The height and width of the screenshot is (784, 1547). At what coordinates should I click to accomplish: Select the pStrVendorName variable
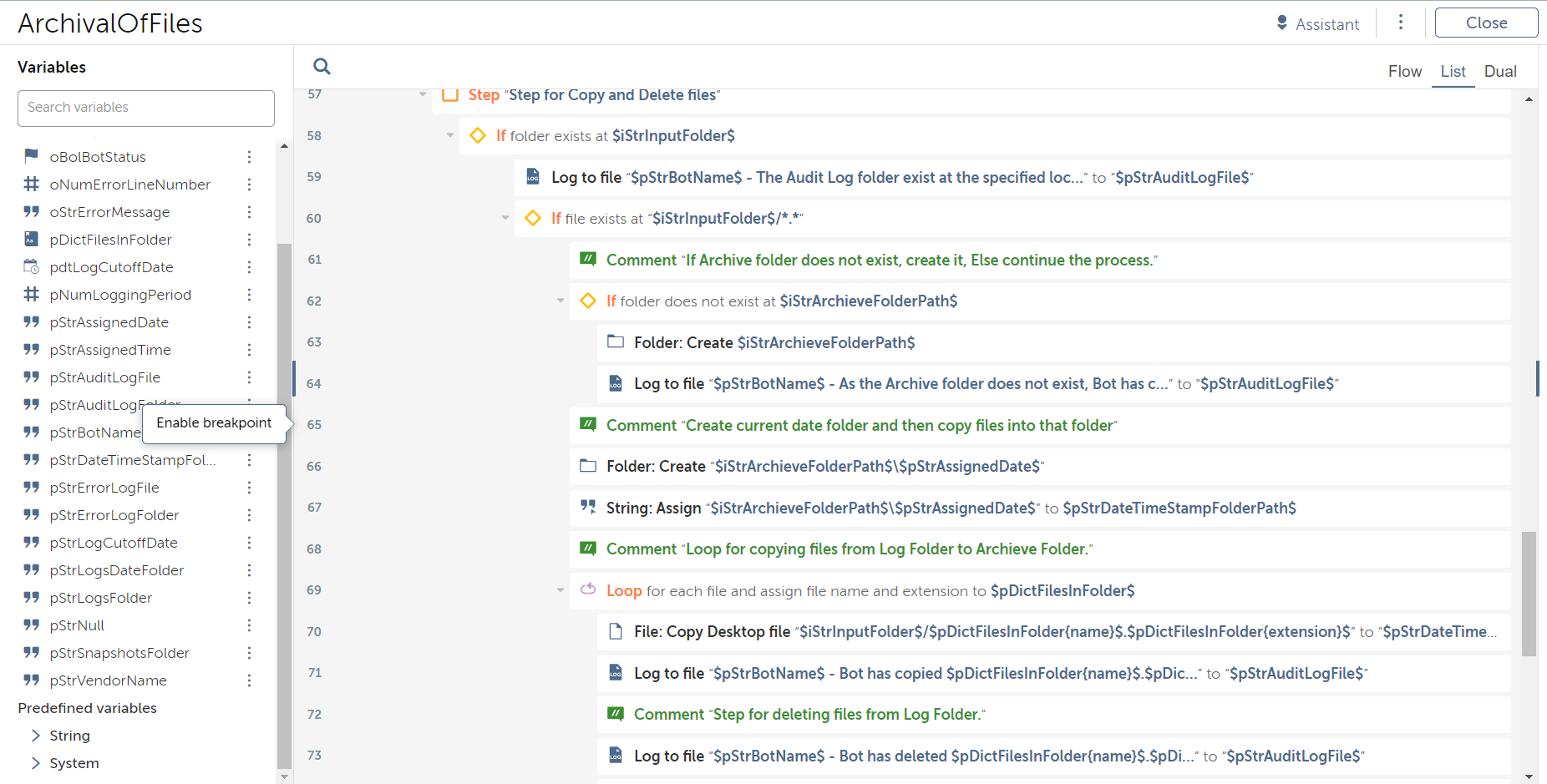[x=109, y=680]
